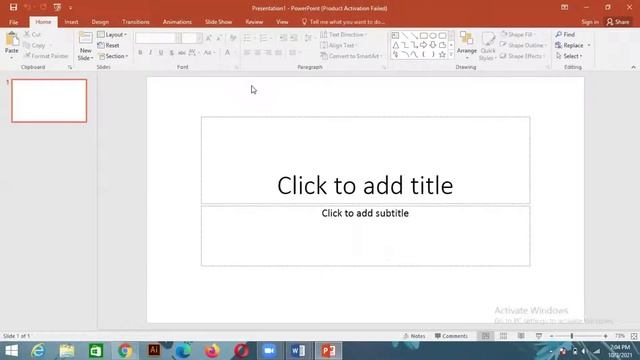Click the Save icon in quick access toolbar
The height and width of the screenshot is (360, 640).
tap(13, 7)
